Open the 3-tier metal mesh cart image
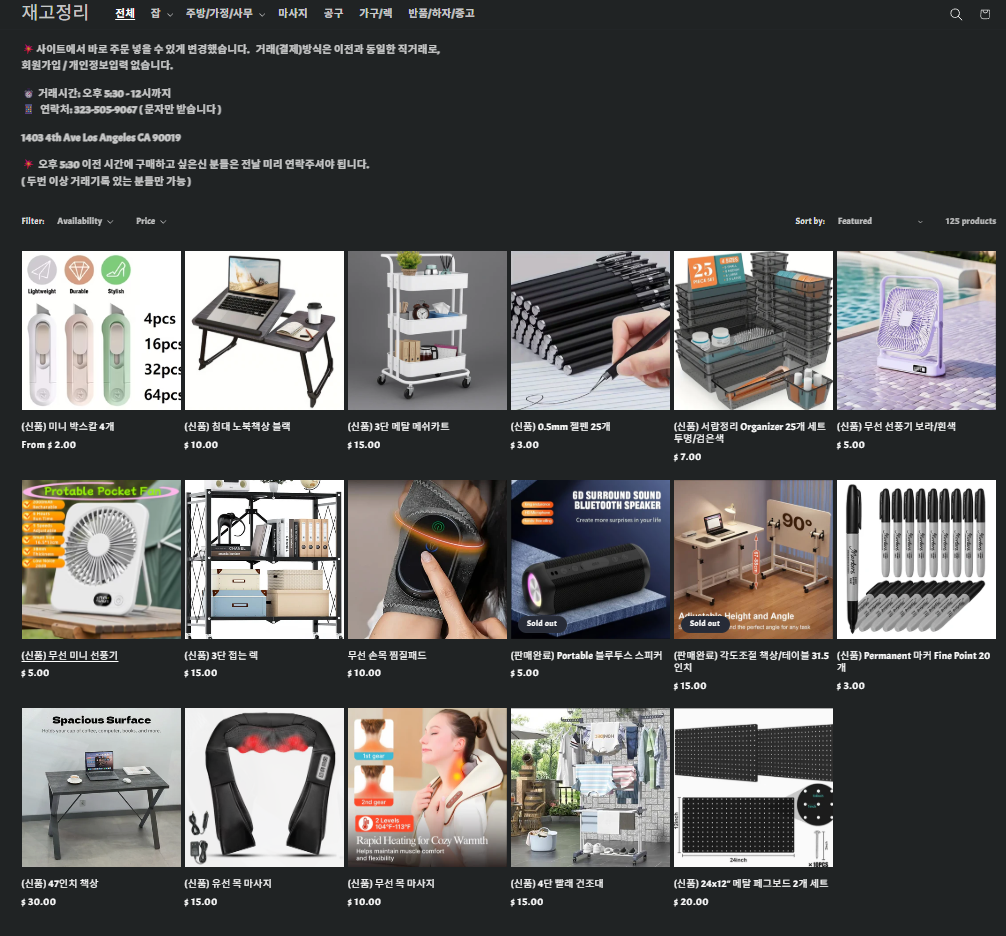 (427, 330)
